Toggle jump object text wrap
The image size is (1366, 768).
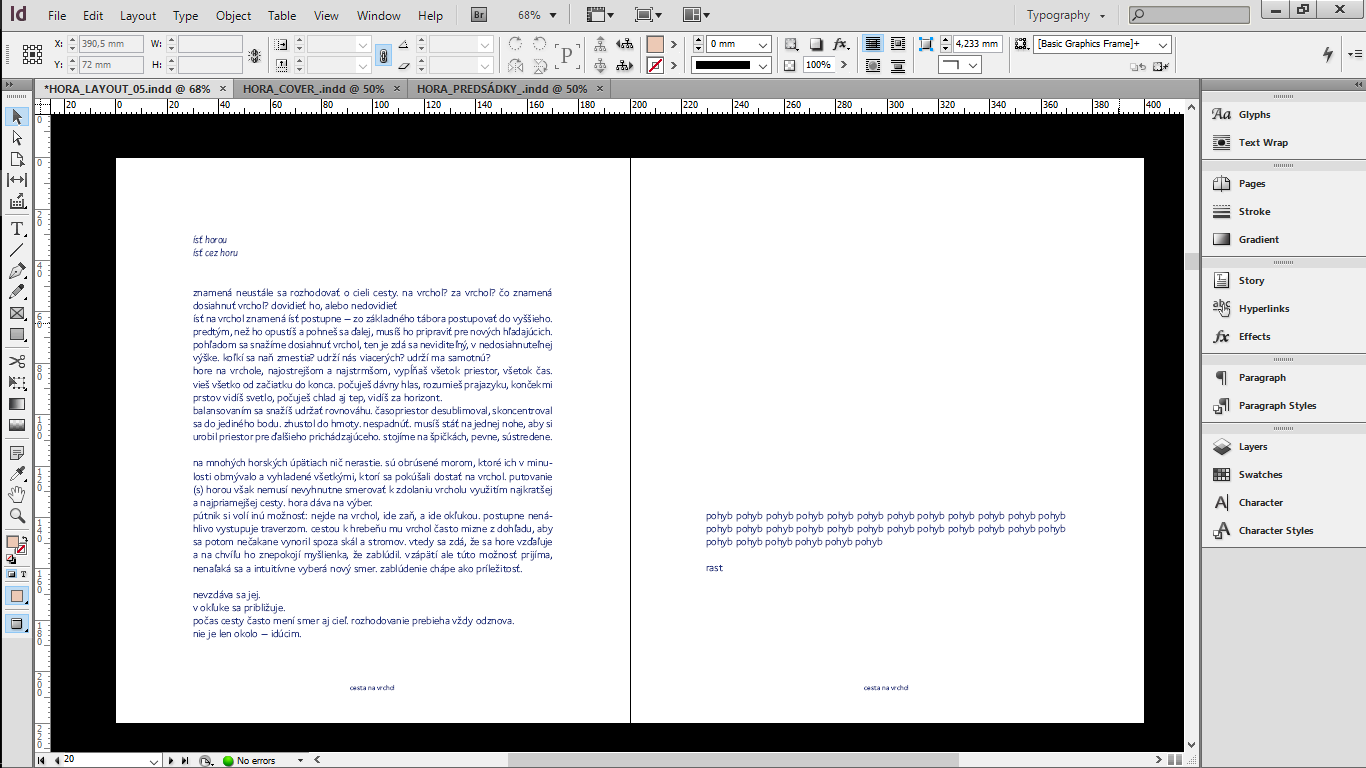898,66
